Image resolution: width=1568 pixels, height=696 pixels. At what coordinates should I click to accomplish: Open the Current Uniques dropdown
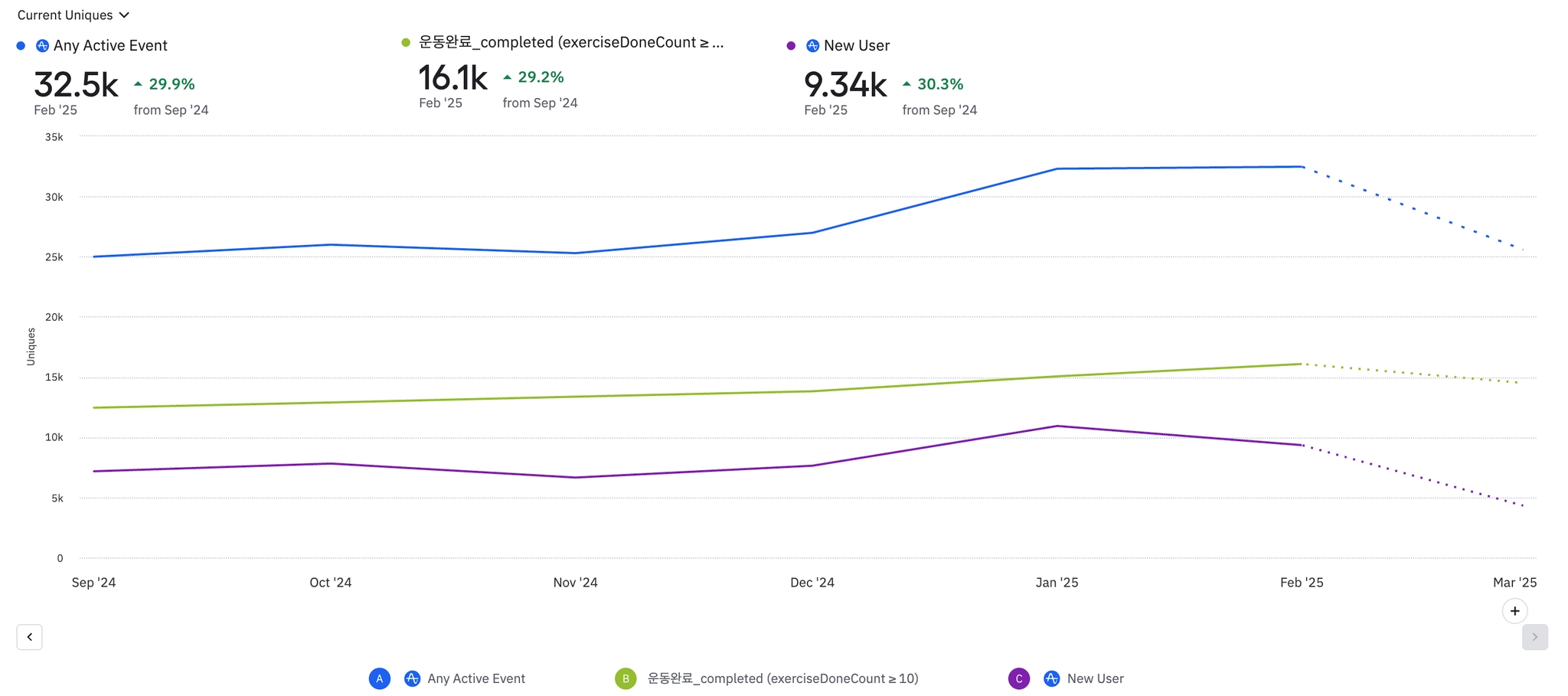coord(73,15)
